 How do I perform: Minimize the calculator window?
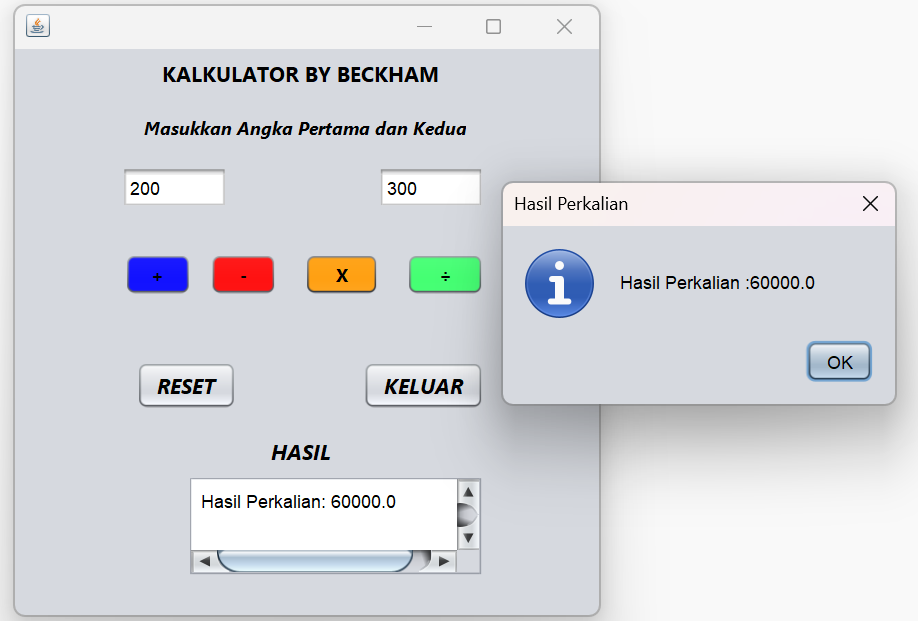pos(424,26)
